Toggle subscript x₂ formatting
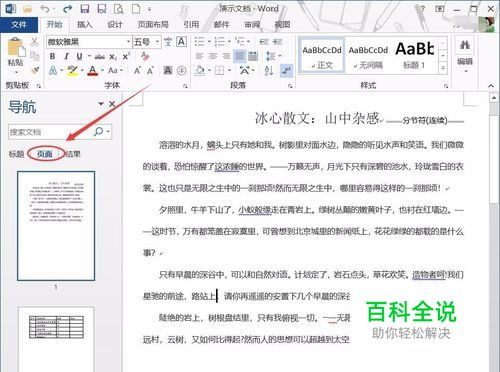Viewport: 500px width, 372px height. tap(113, 57)
